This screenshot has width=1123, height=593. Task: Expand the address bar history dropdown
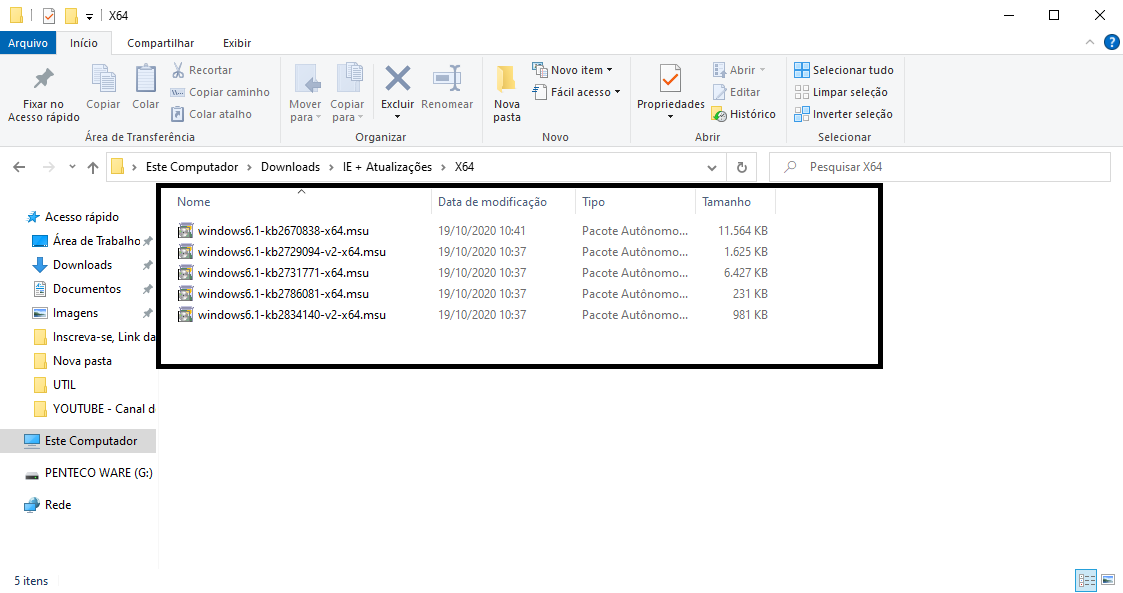[x=712, y=168]
